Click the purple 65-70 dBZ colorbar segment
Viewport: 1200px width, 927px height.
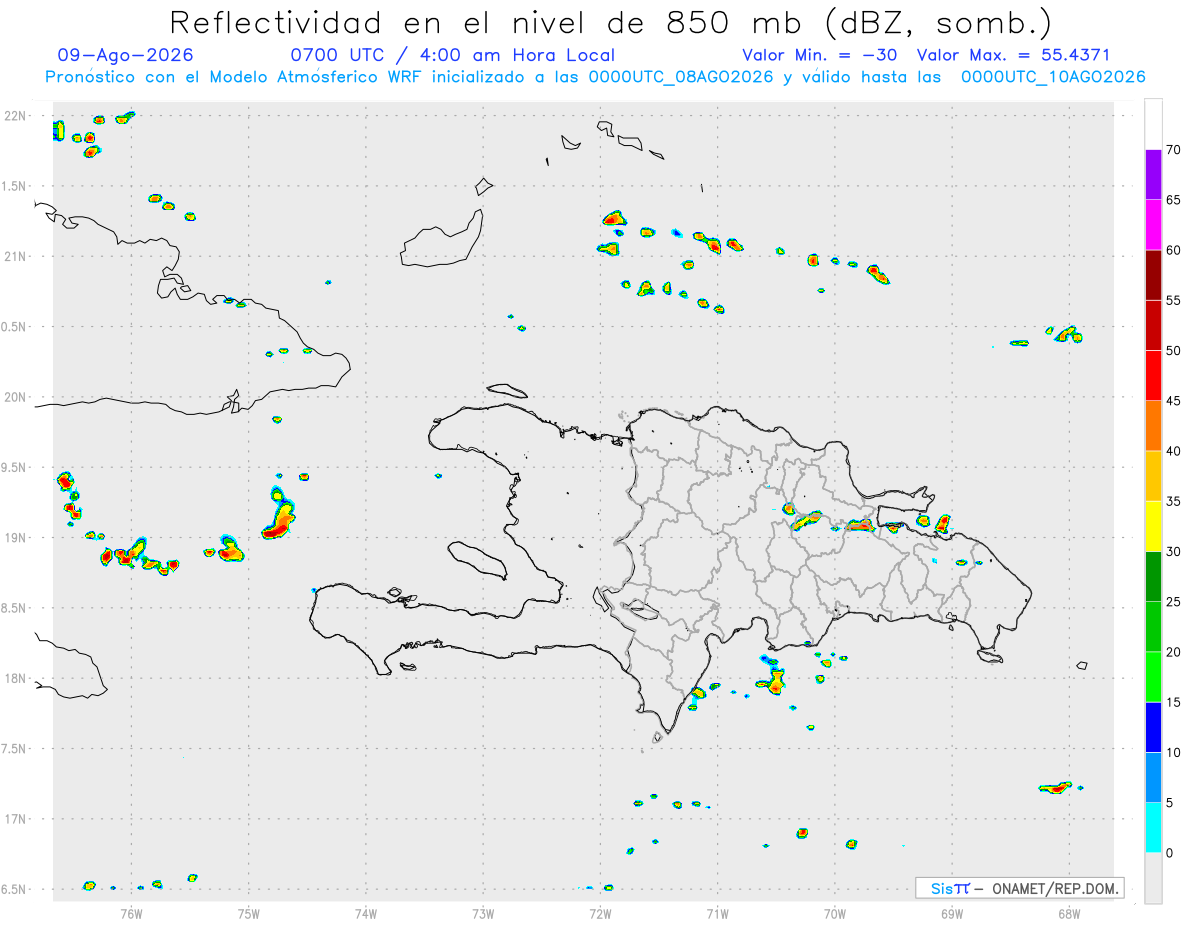(x=1153, y=175)
